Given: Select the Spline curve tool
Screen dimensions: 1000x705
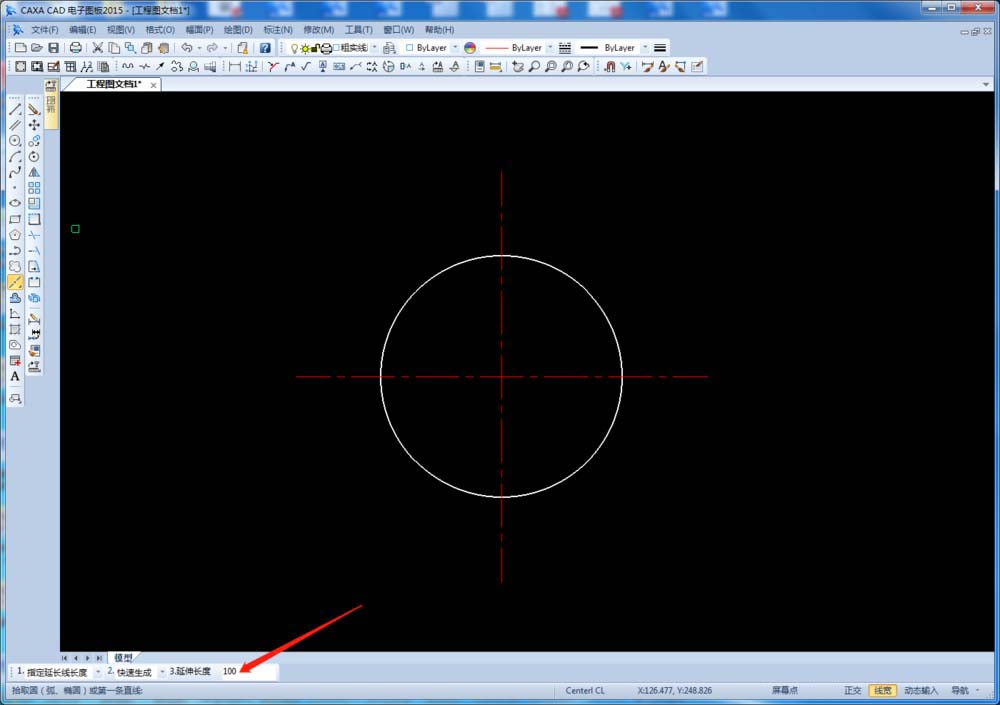Looking at the screenshot, I should click(x=15, y=172).
